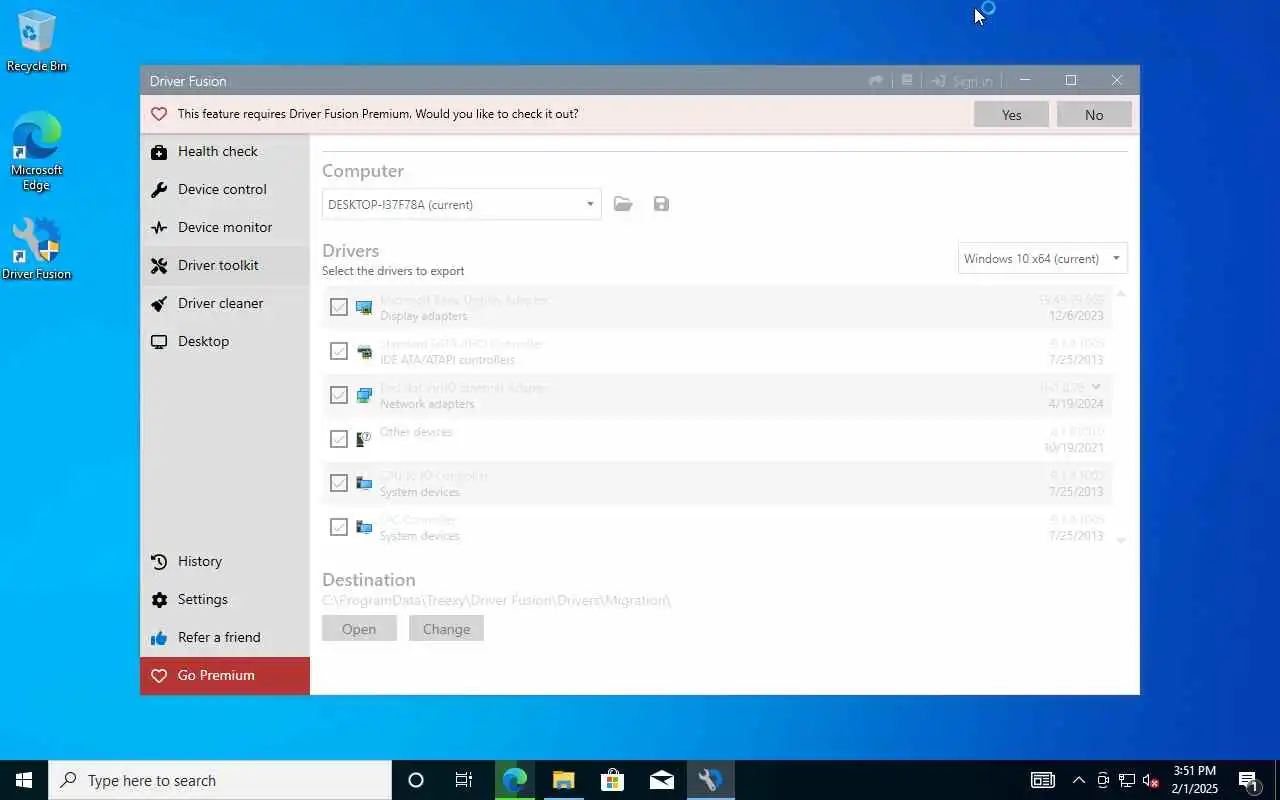Open the Recycle Bin desktop icon
The width and height of the screenshot is (1280, 800).
click(37, 41)
